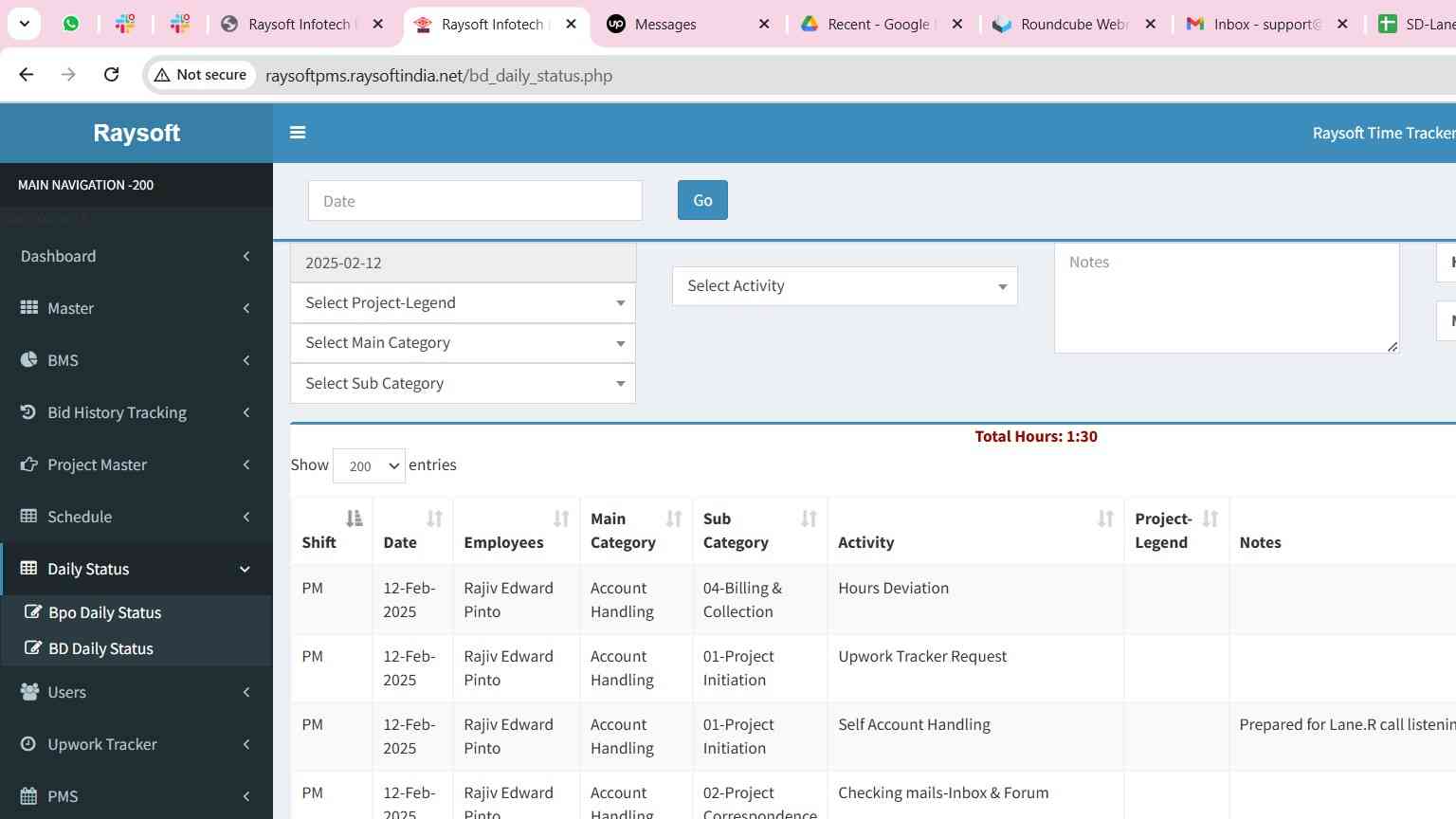Close the Roundcube Webmail tab
This screenshot has height=819, width=1456.
(x=1150, y=24)
